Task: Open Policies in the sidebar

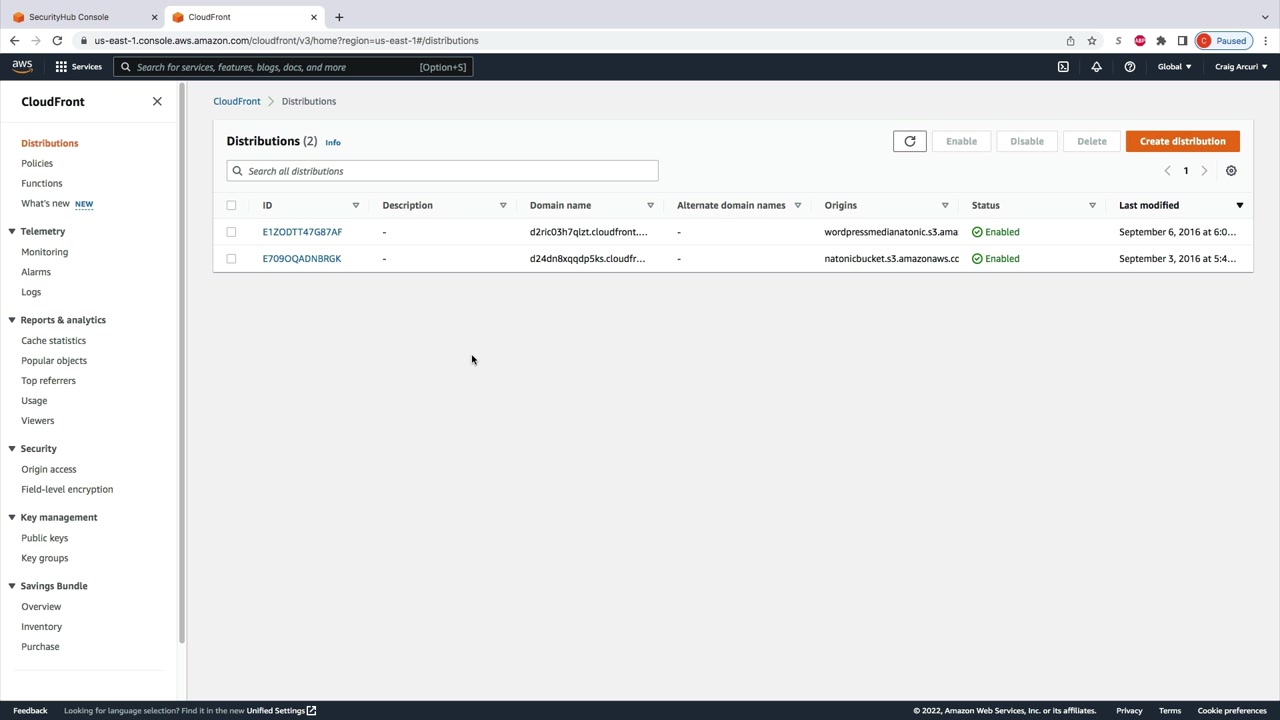Action: (37, 163)
